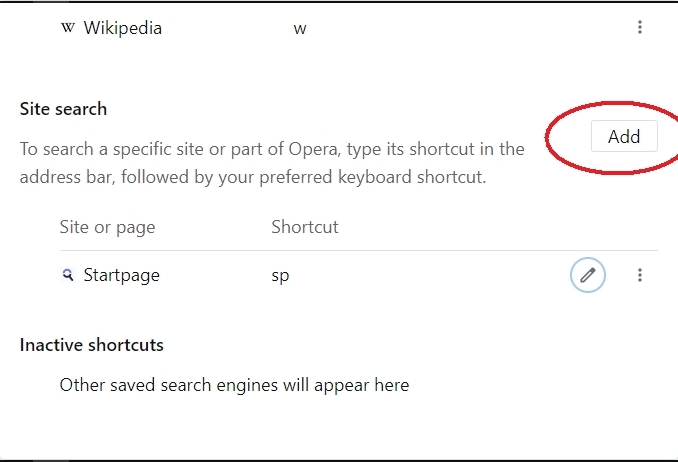
Task: Click the 'Inactive shortcuts' section heading
Action: tap(91, 345)
